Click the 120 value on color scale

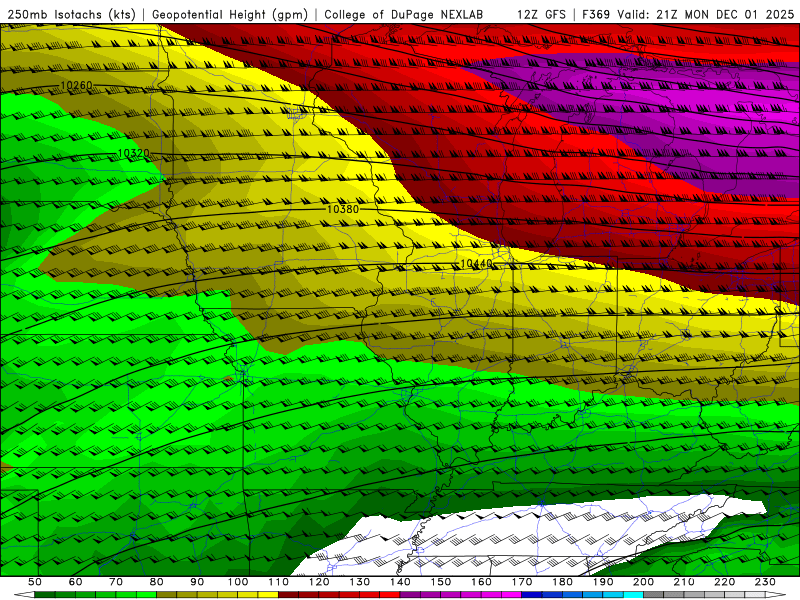[319, 582]
